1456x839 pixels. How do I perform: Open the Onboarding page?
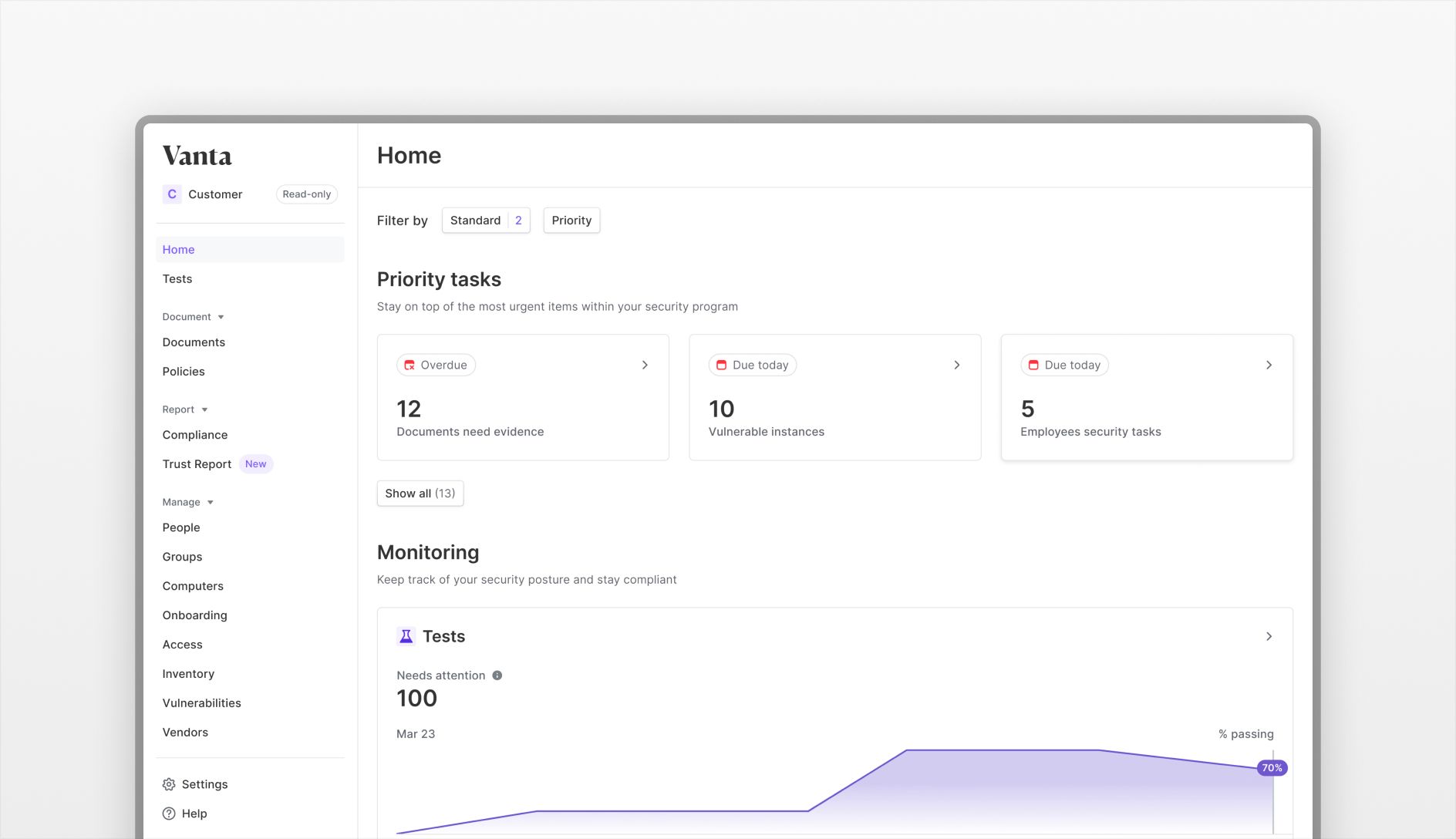pyautogui.click(x=250, y=615)
